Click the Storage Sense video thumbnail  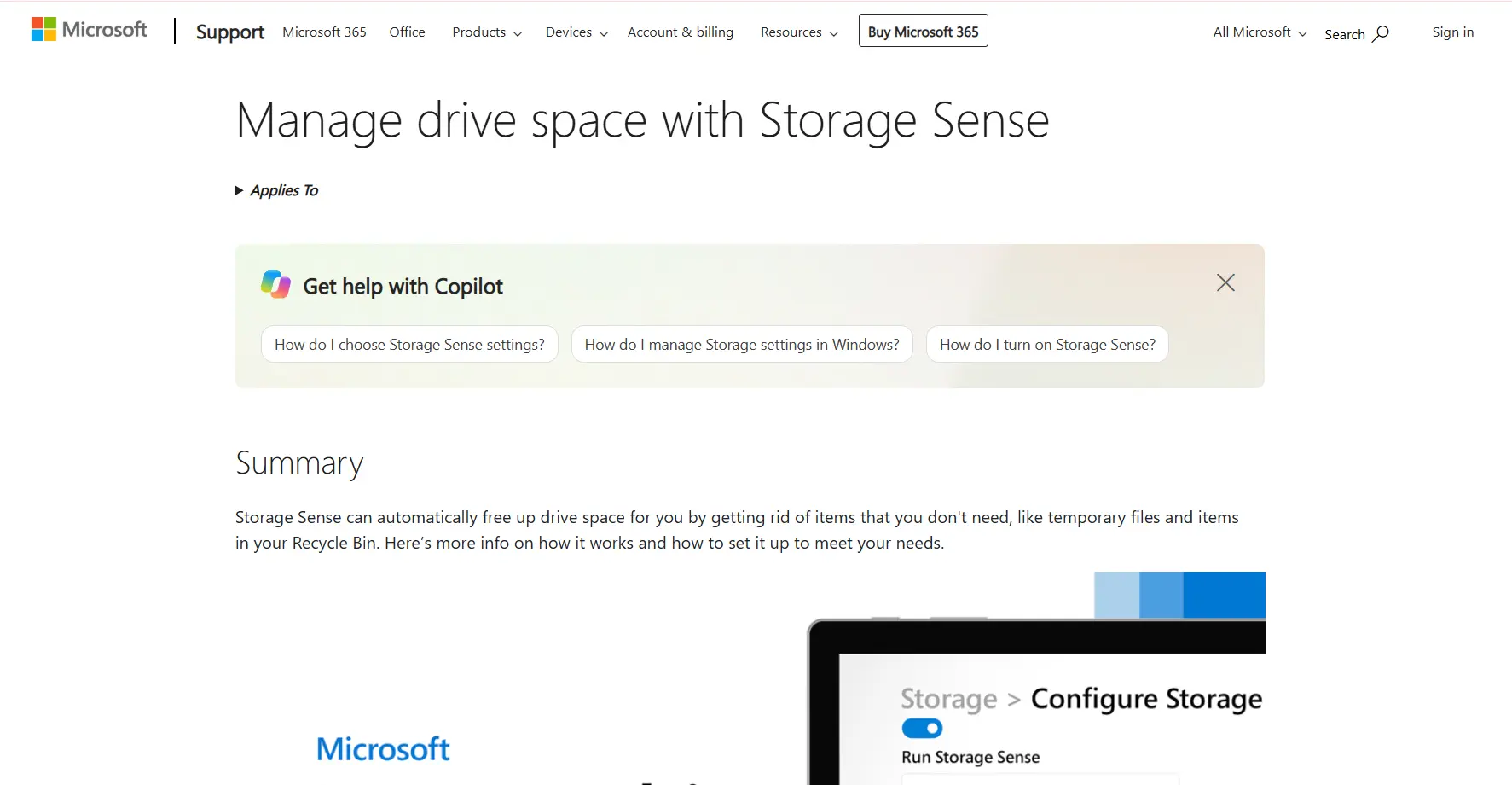(750, 678)
